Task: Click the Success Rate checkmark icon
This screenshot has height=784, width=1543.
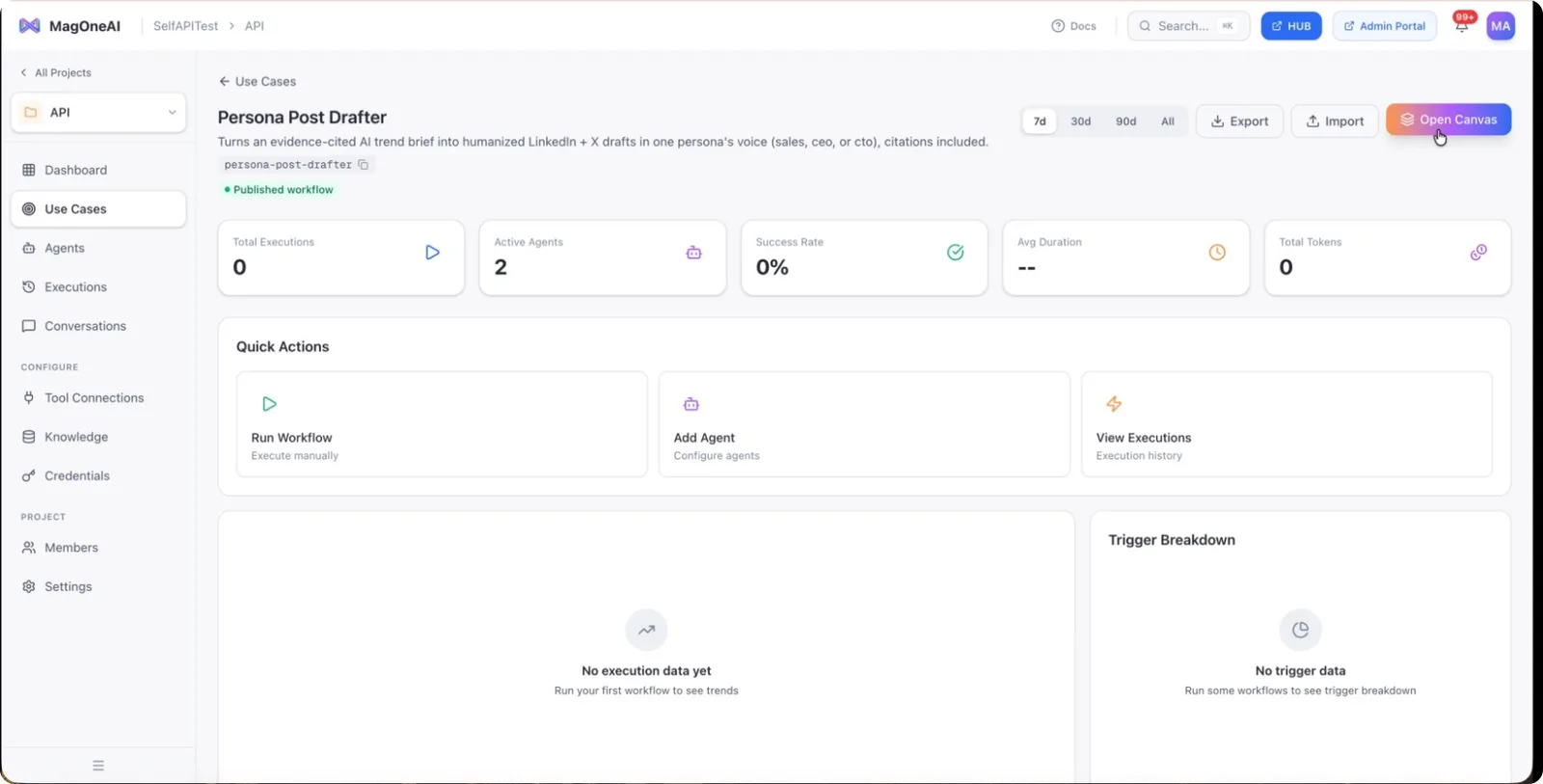Action: coord(956,253)
